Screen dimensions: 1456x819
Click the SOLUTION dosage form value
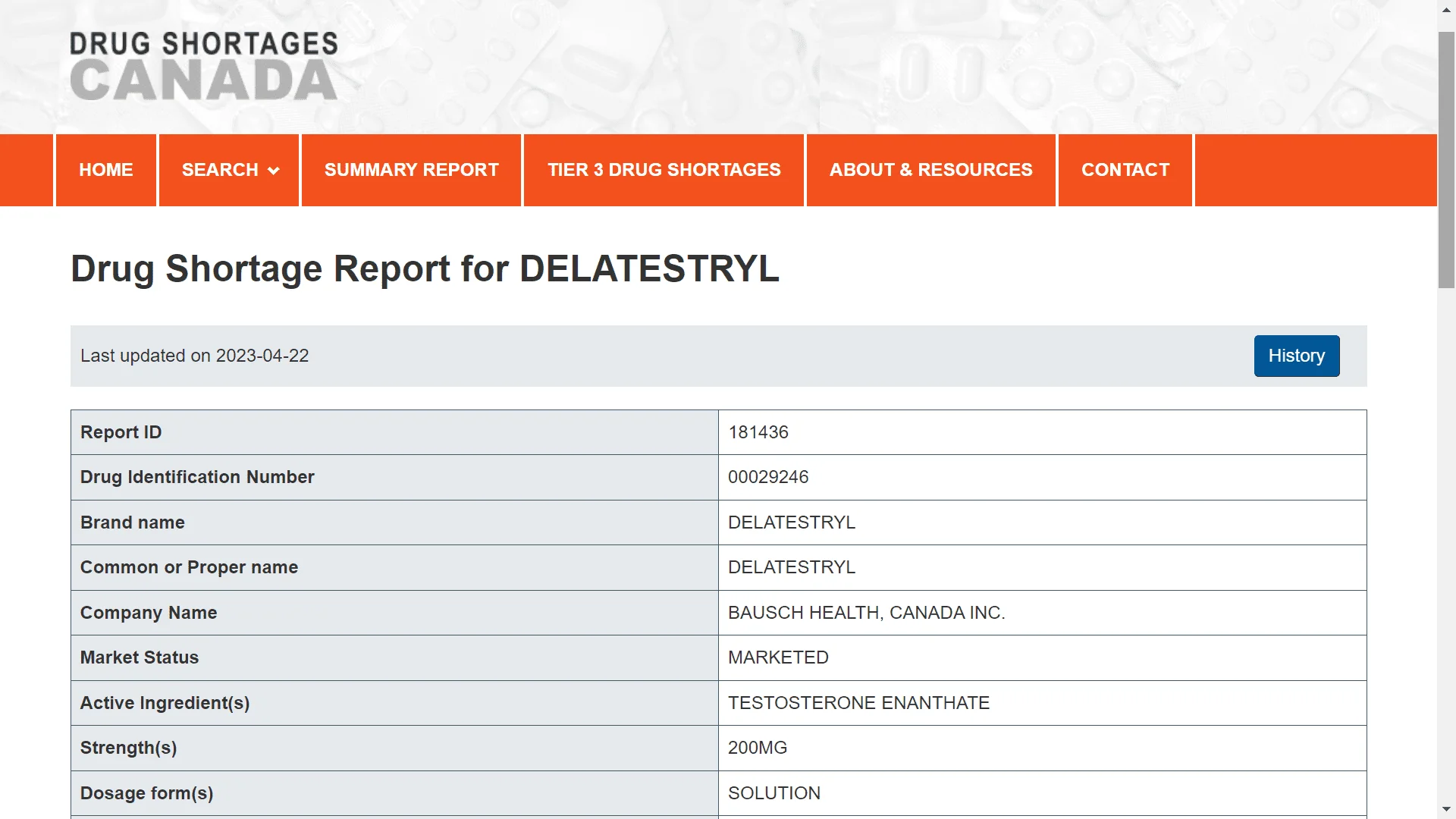(x=774, y=793)
